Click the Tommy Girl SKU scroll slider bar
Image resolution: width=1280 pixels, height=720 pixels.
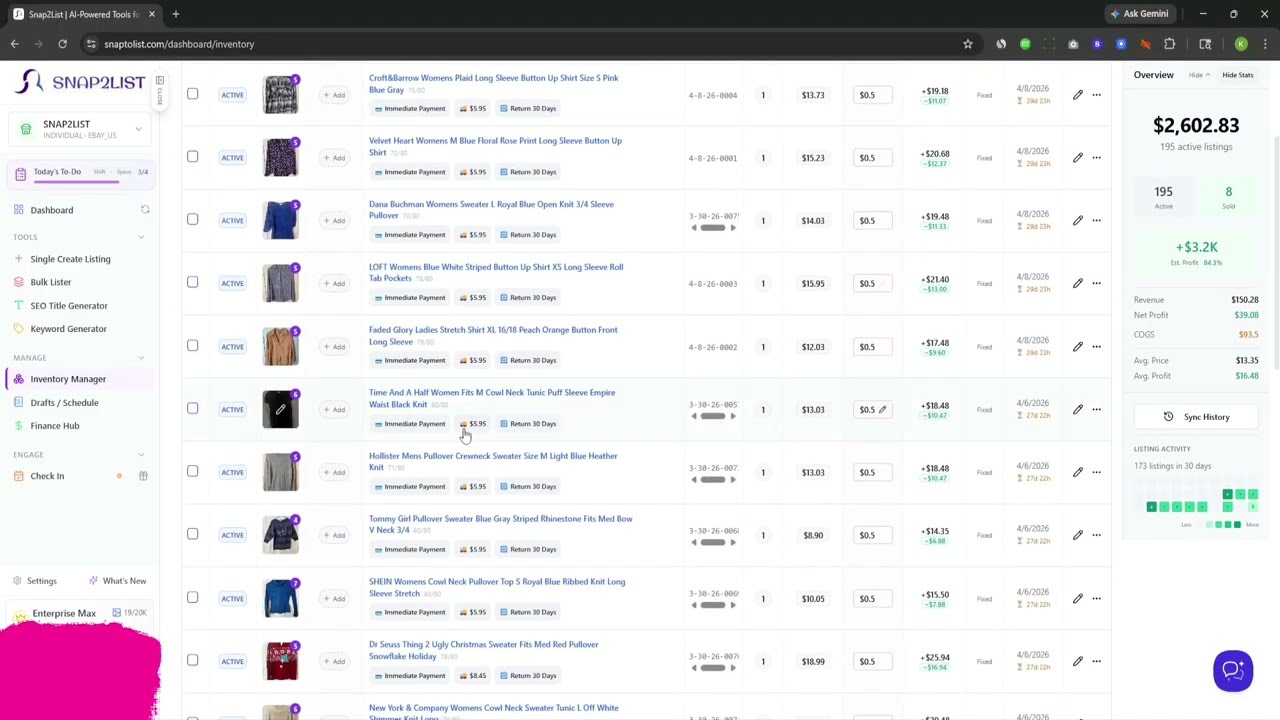pyautogui.click(x=713, y=542)
